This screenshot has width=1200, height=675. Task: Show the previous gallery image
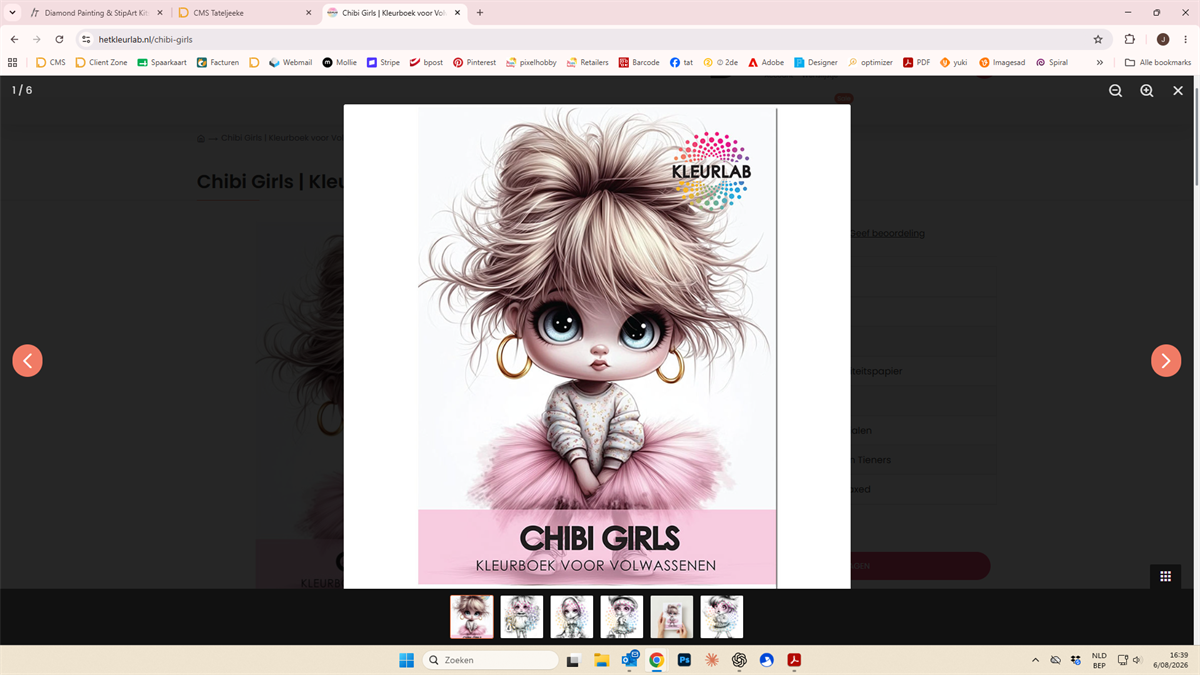(27, 361)
